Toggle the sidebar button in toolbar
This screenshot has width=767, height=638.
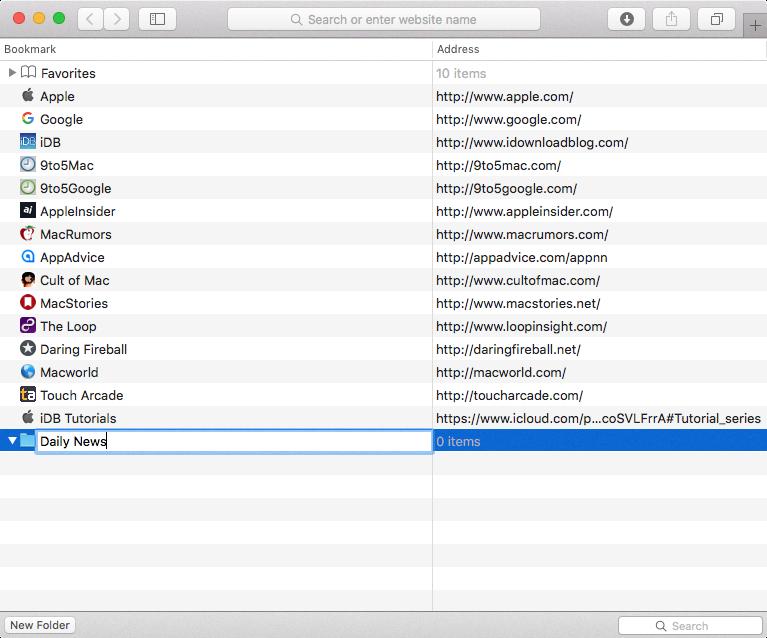coord(157,19)
